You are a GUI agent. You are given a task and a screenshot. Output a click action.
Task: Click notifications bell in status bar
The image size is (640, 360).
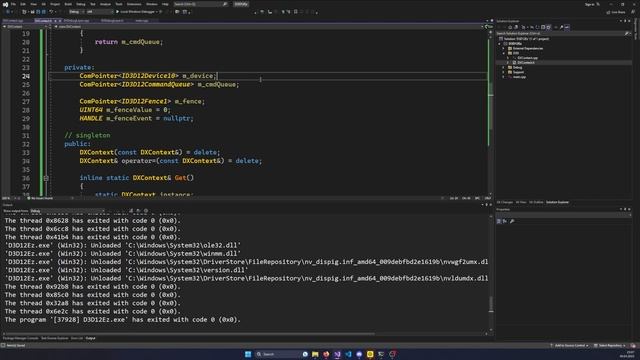pos(633,345)
